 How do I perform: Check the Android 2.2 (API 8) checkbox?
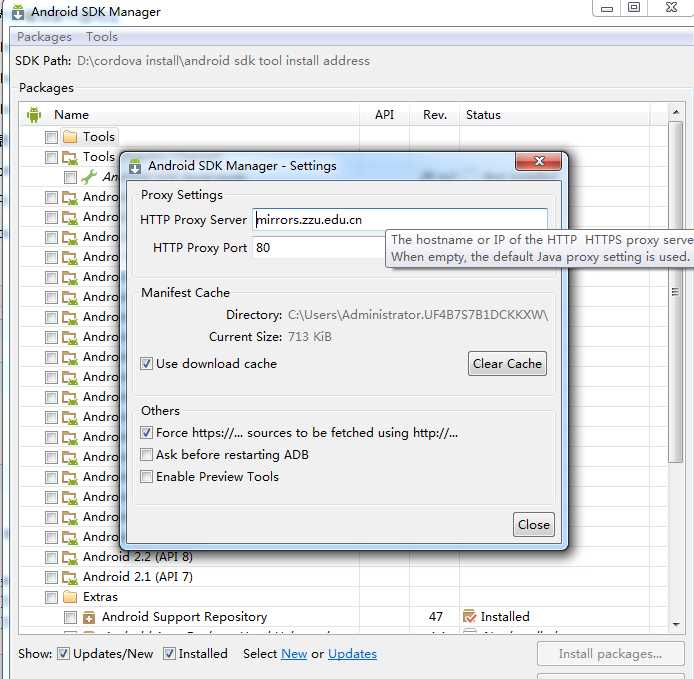pyautogui.click(x=51, y=557)
